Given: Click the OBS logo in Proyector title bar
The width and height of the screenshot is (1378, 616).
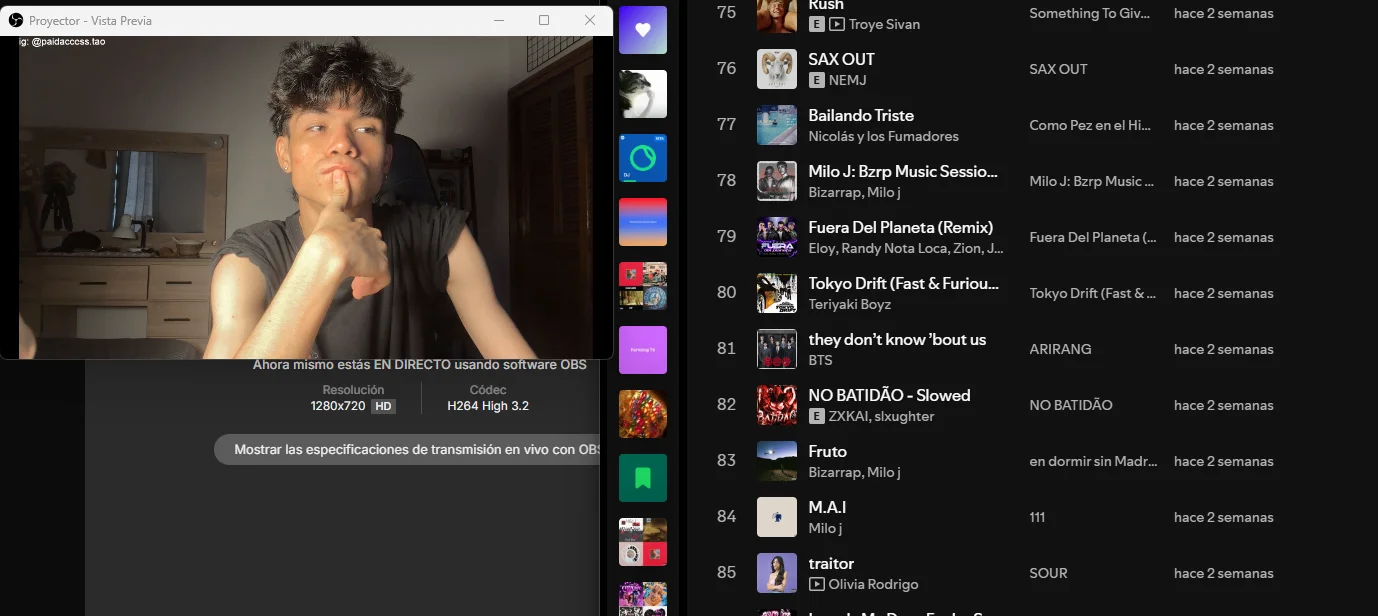Looking at the screenshot, I should tap(16, 20).
